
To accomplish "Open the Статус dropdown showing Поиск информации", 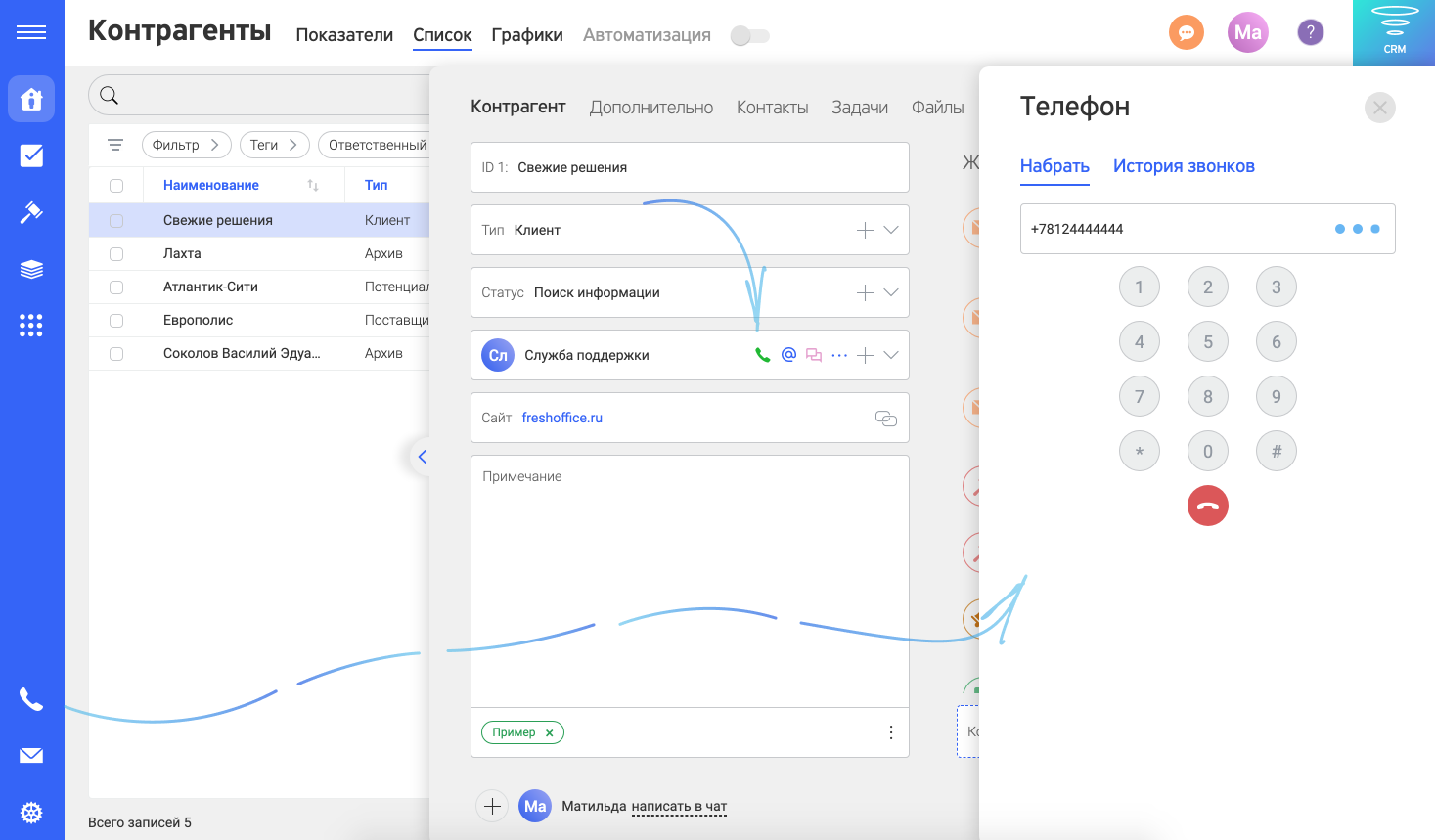I will pos(890,291).
